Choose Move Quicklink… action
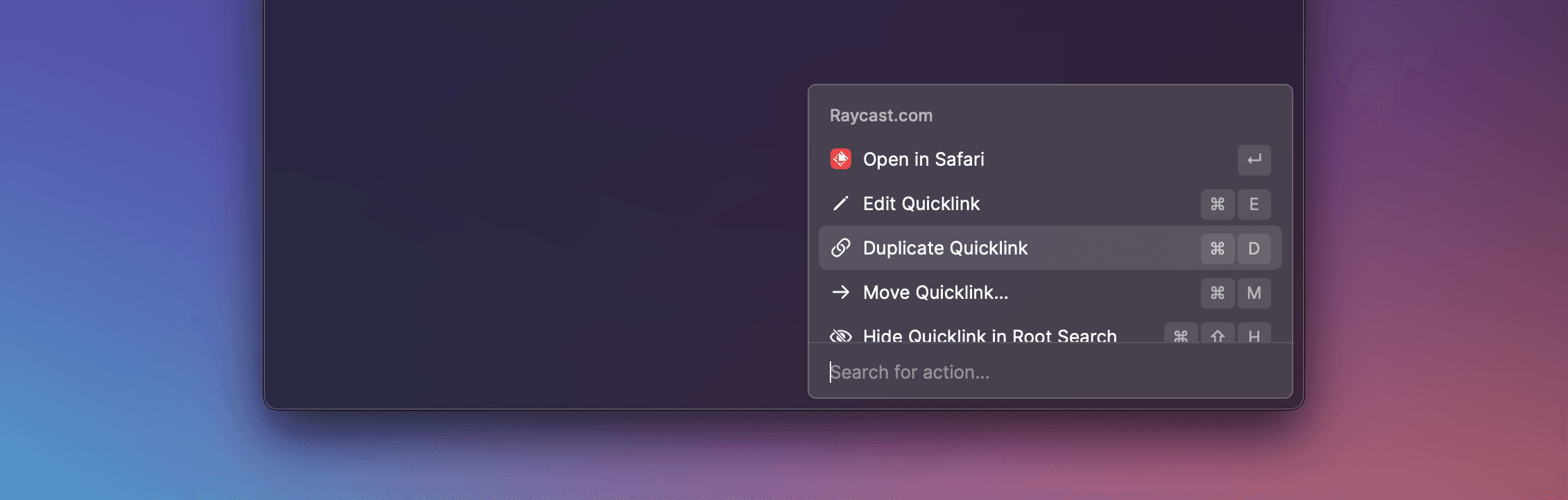 pyautogui.click(x=1050, y=293)
